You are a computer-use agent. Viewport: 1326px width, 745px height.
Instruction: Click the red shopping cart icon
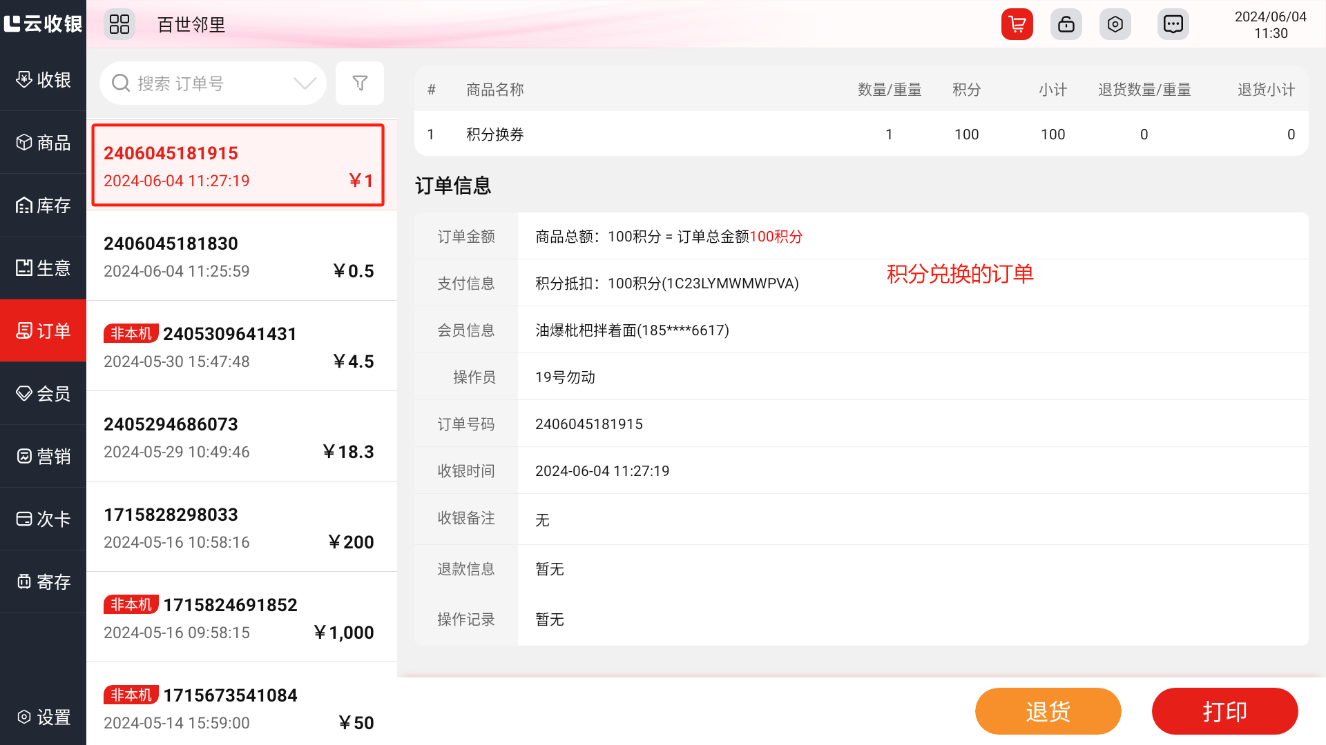pyautogui.click(x=1017, y=24)
